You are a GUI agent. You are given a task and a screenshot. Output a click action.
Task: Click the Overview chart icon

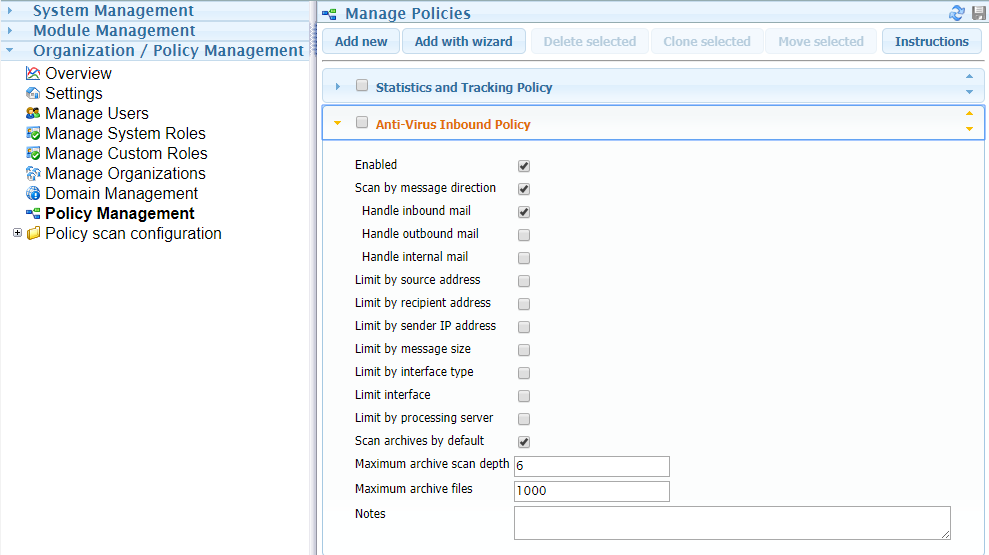[33, 73]
